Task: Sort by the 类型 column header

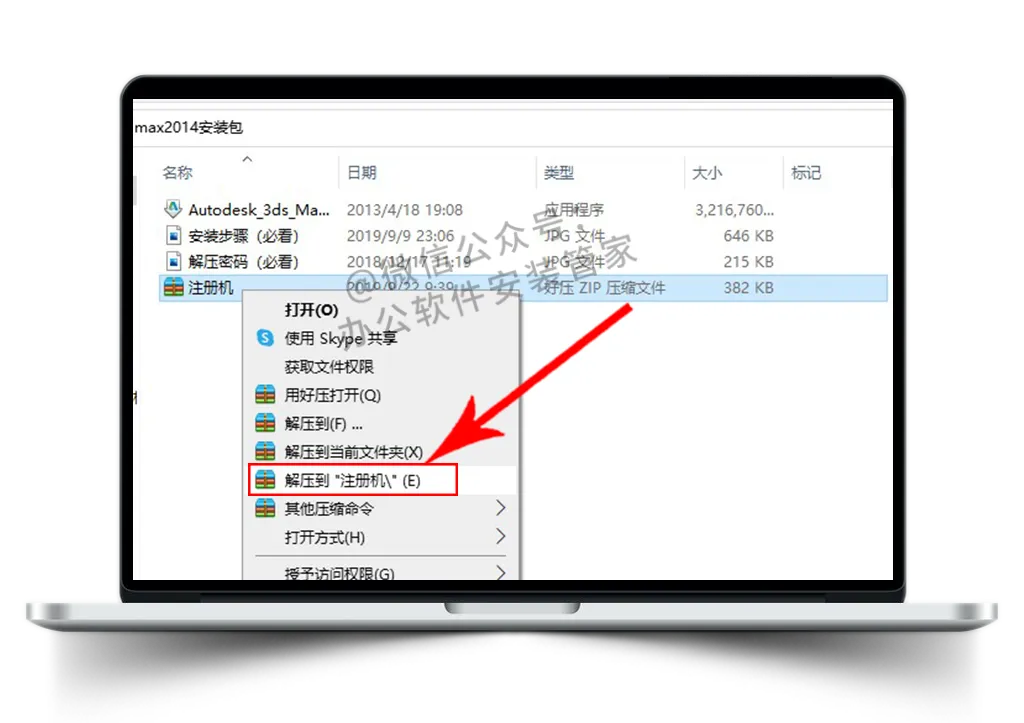Action: tap(559, 172)
